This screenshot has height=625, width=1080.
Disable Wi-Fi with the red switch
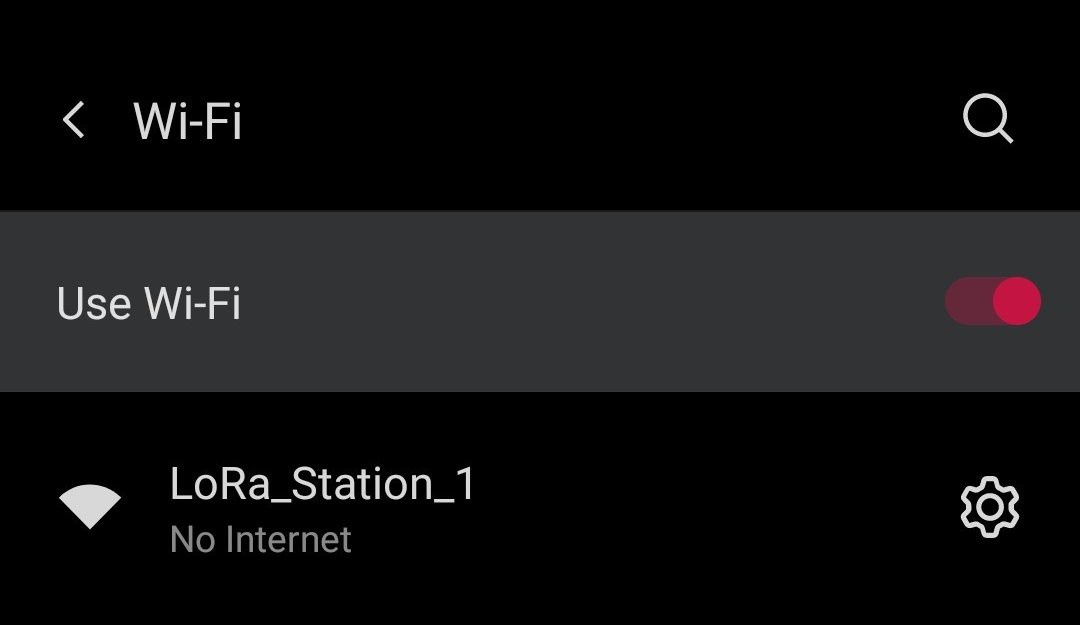pos(993,301)
